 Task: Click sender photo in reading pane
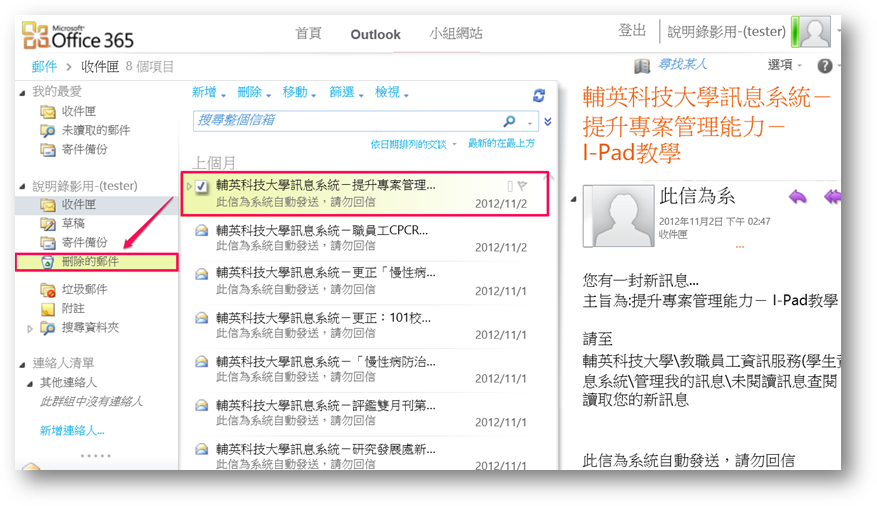tap(619, 216)
